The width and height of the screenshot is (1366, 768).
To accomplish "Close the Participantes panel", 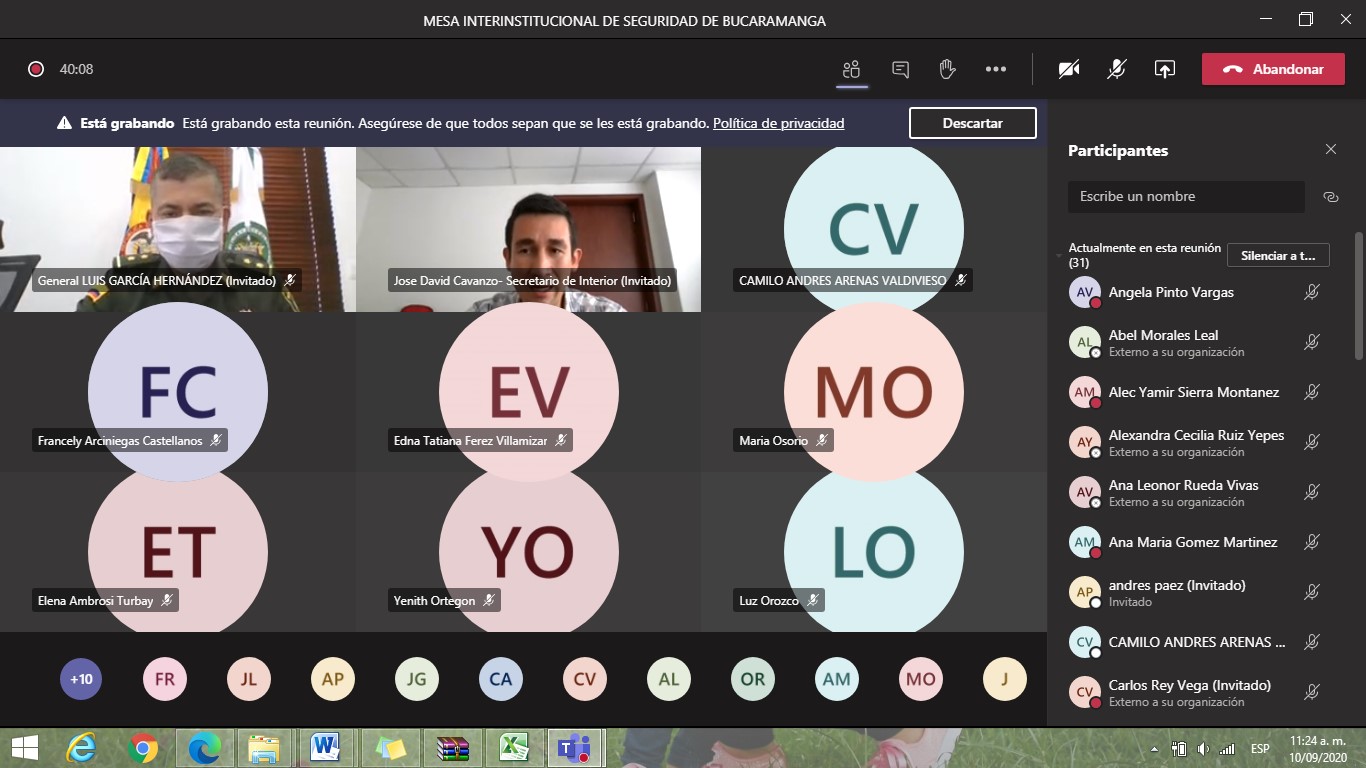I will (x=1330, y=150).
